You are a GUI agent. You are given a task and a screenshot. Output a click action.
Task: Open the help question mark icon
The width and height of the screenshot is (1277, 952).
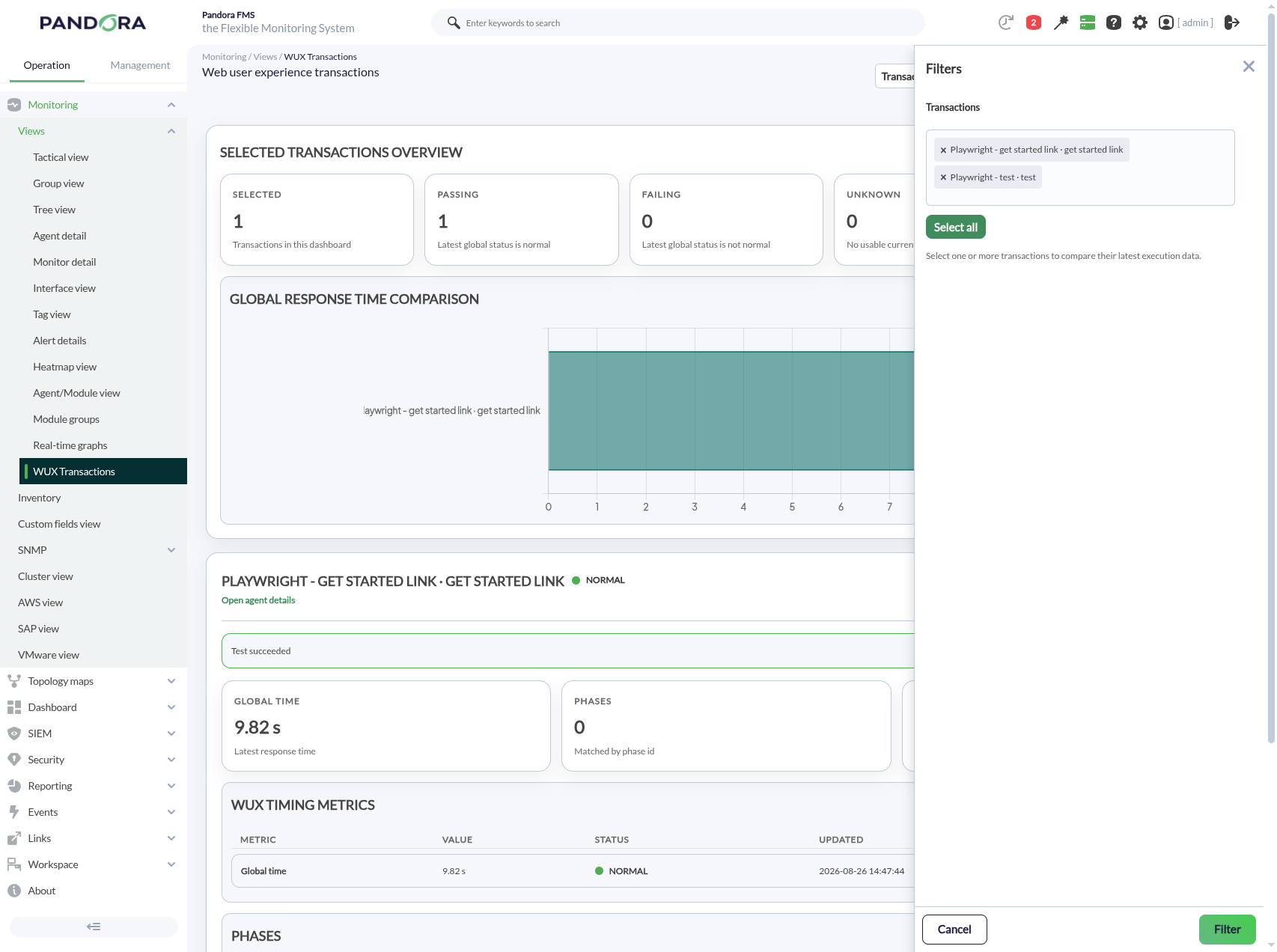1114,22
